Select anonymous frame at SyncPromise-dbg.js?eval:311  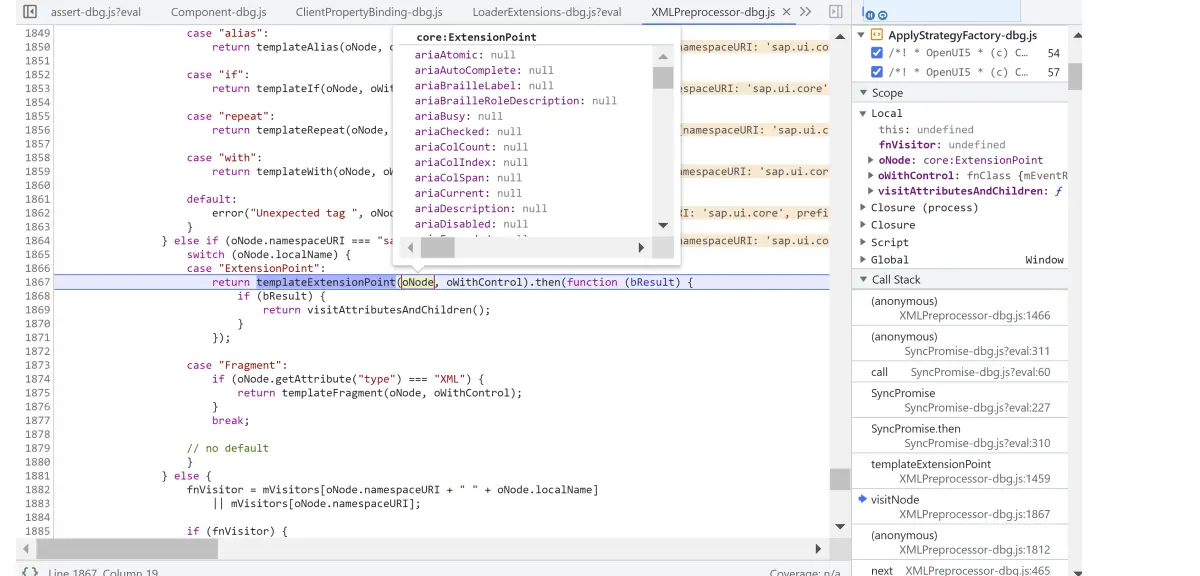coord(960,343)
